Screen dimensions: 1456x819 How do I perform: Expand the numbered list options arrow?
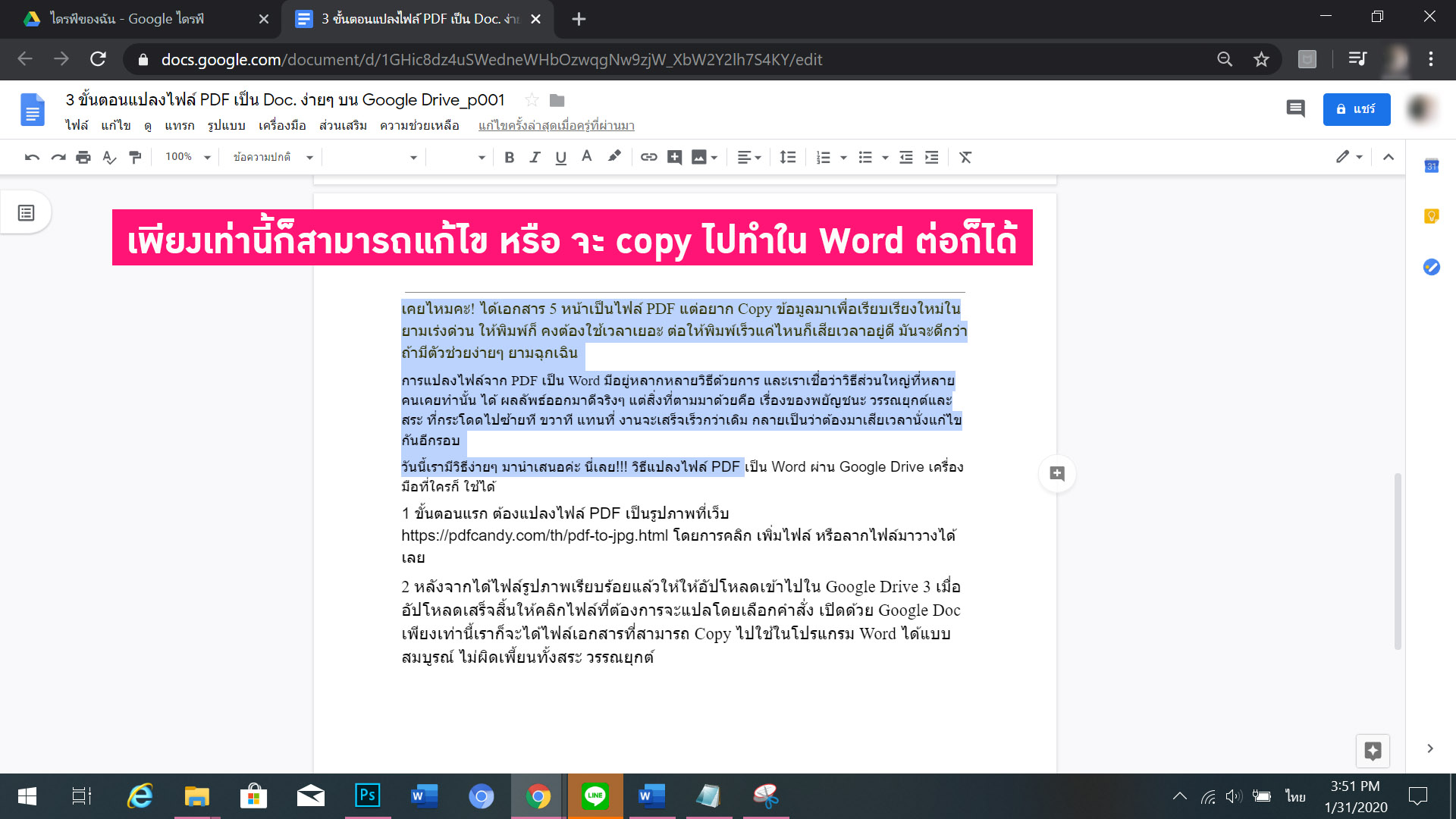click(x=843, y=157)
